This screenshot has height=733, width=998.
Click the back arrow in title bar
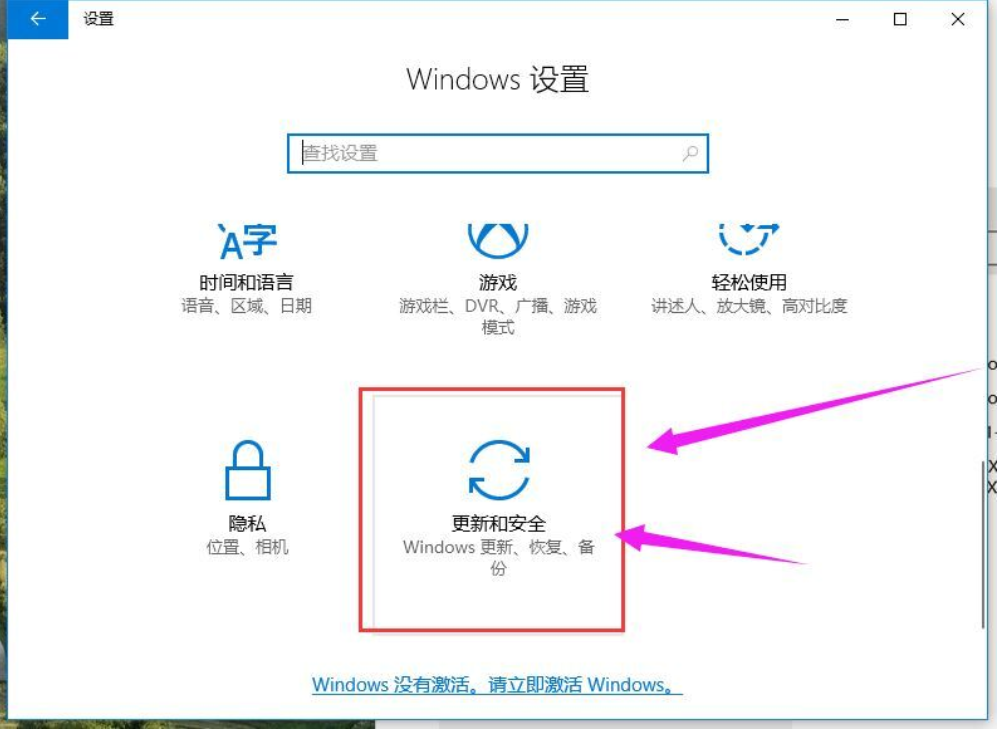point(38,19)
